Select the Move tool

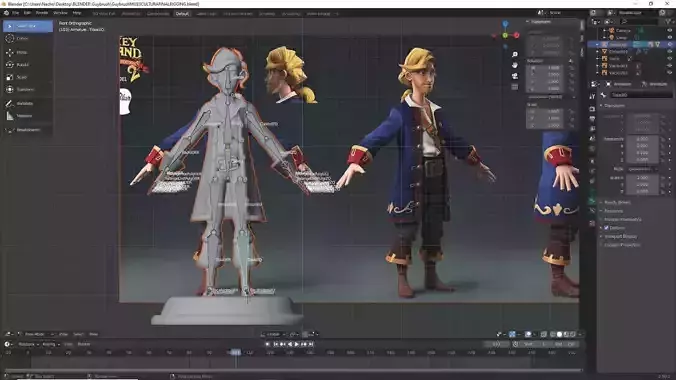pyautogui.click(x=28, y=52)
